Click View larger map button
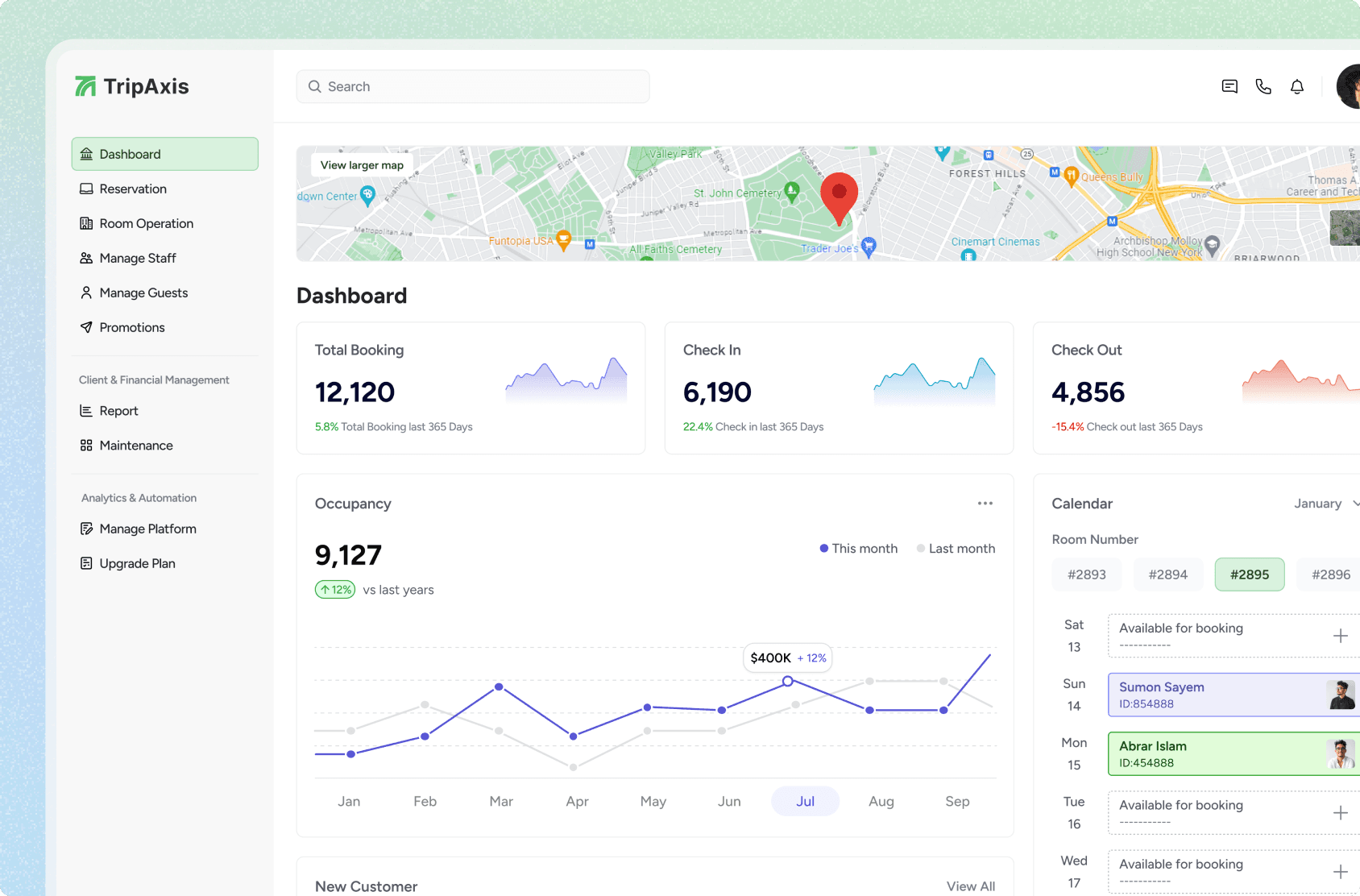The image size is (1360, 896). 362,165
